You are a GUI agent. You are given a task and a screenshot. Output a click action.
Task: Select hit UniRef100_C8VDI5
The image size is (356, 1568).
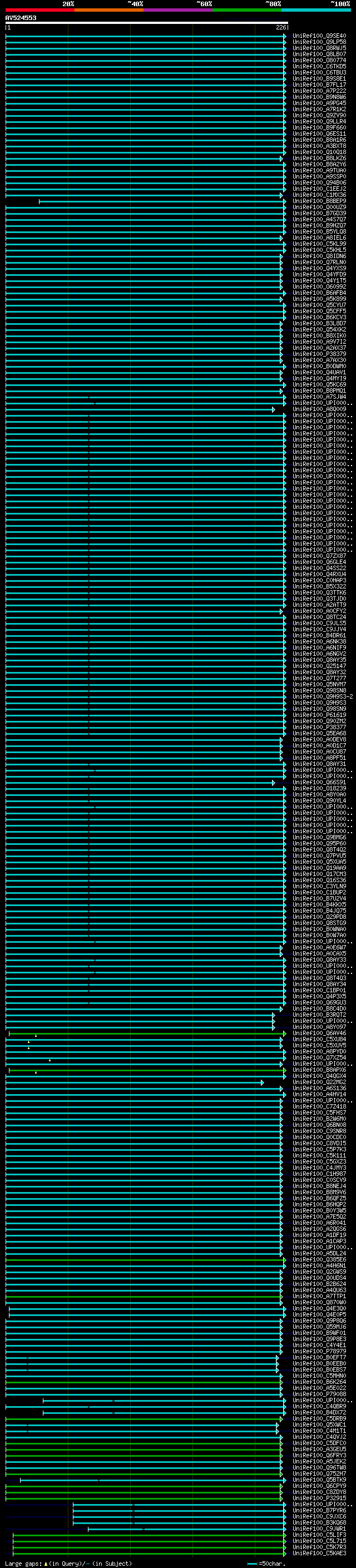(319, 1143)
